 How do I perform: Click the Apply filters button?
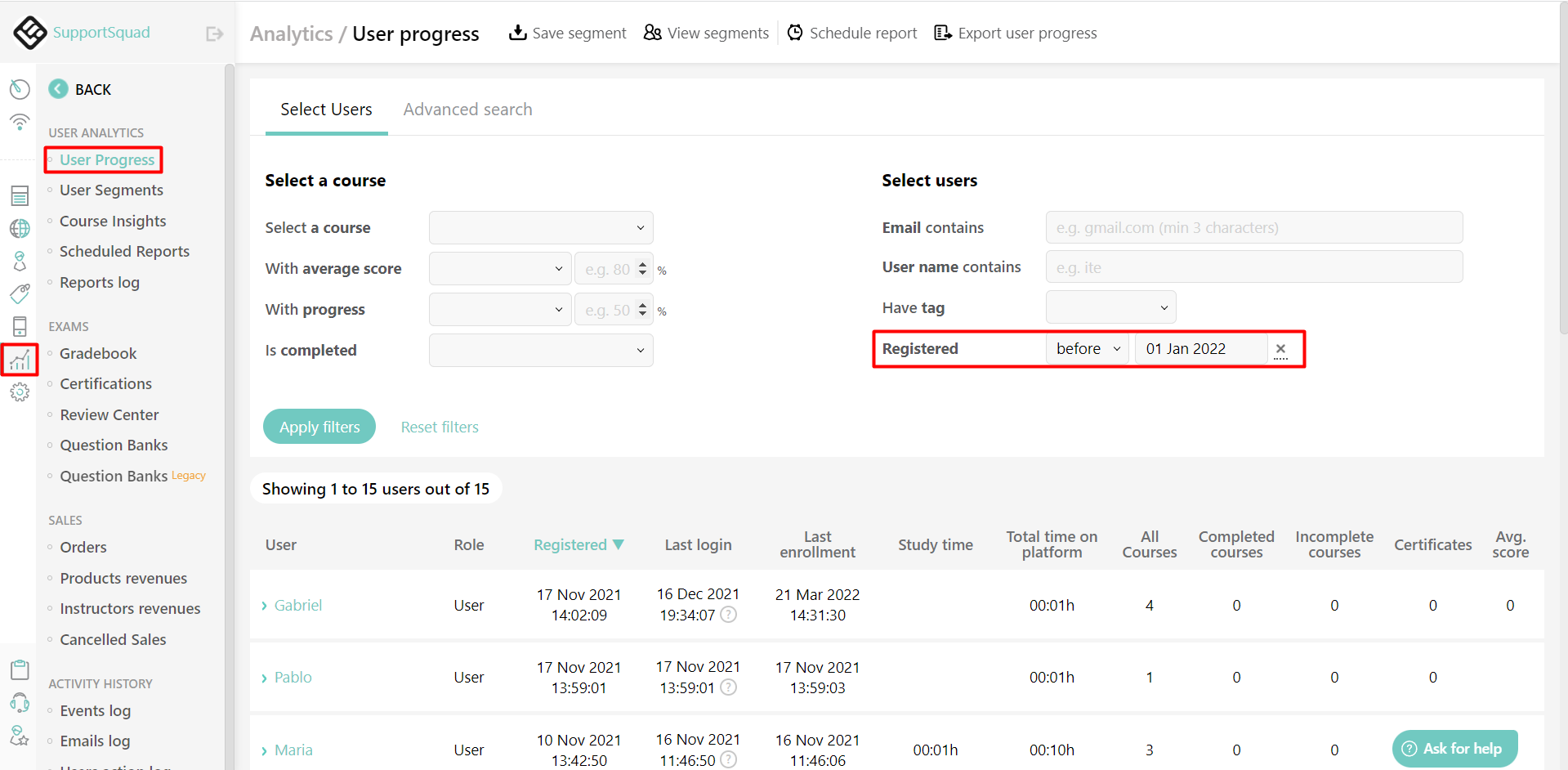point(319,426)
